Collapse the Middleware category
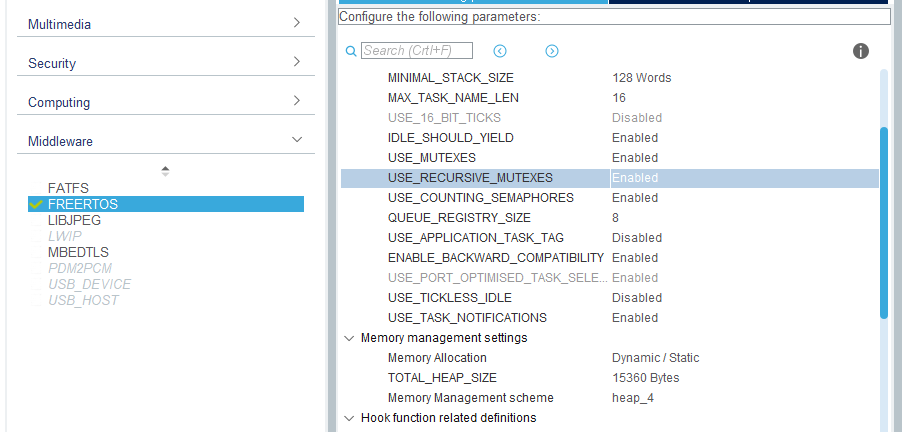 297,140
